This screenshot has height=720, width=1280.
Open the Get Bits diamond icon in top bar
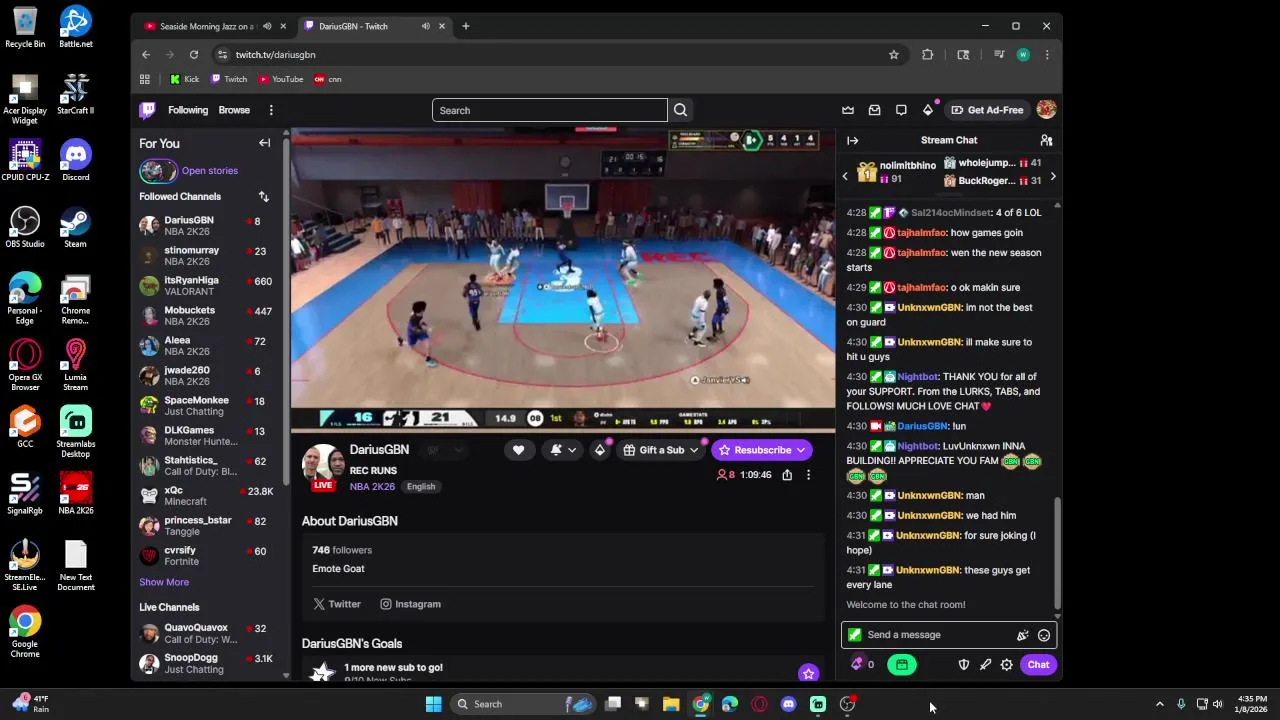(928, 110)
